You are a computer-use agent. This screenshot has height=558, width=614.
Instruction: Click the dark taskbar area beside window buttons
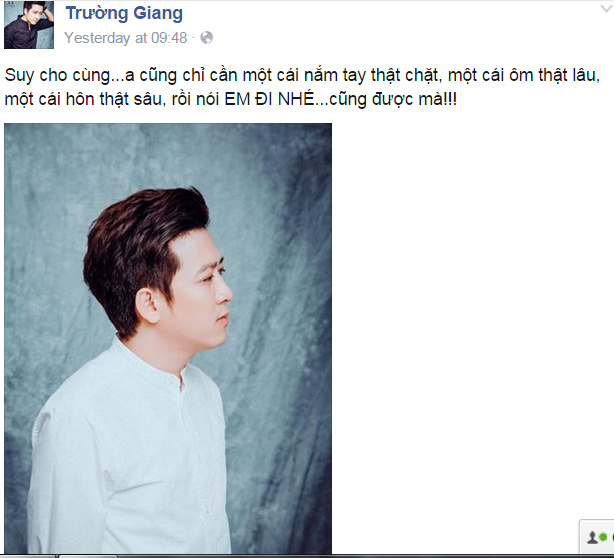365,556
